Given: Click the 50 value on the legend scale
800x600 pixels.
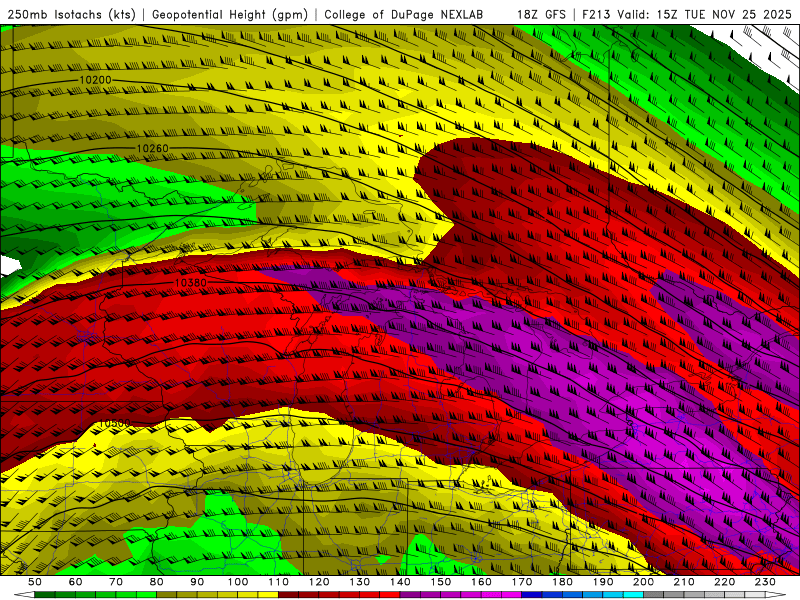Looking at the screenshot, I should [35, 582].
